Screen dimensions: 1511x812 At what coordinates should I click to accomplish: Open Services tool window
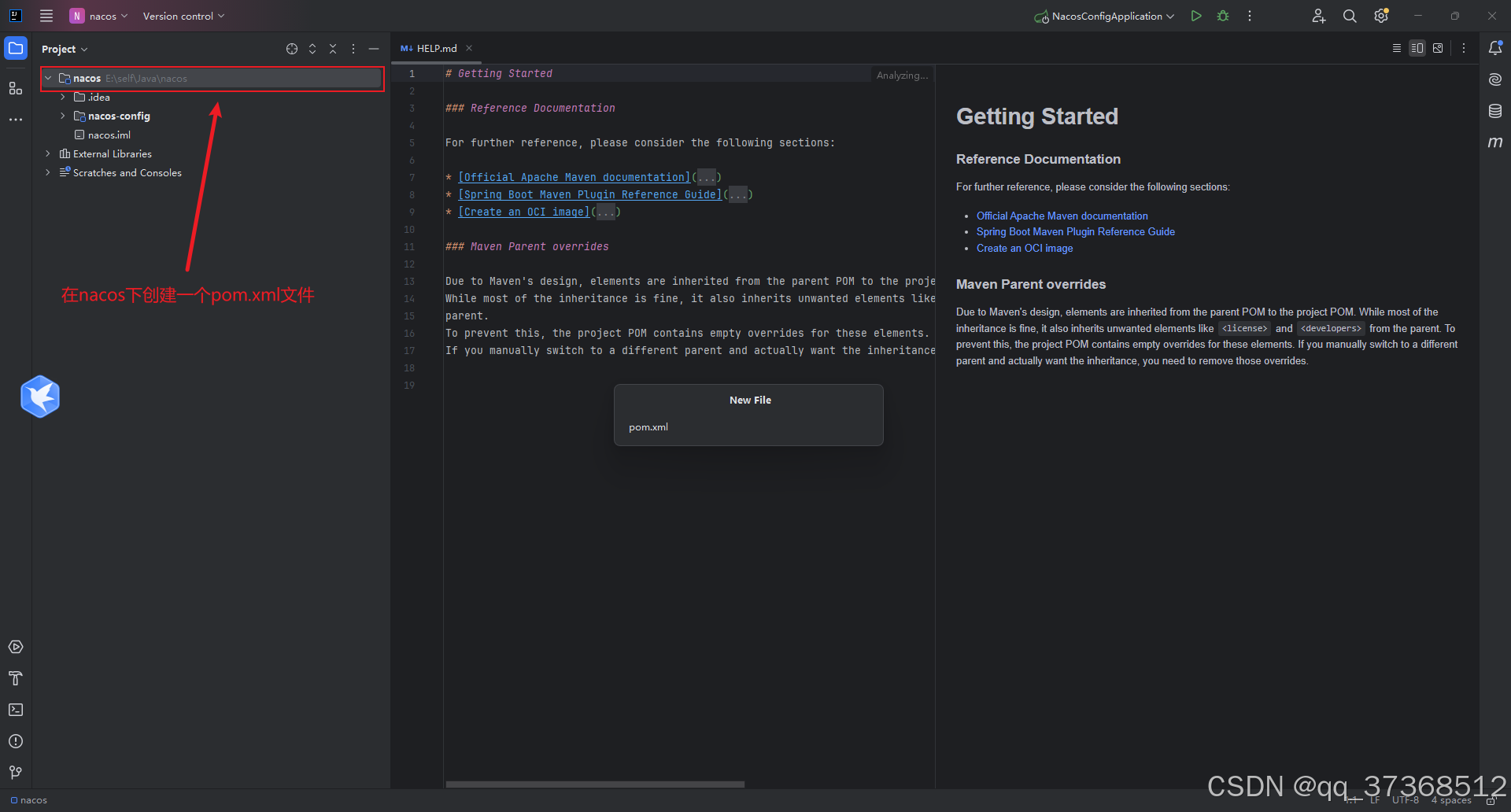[x=16, y=647]
